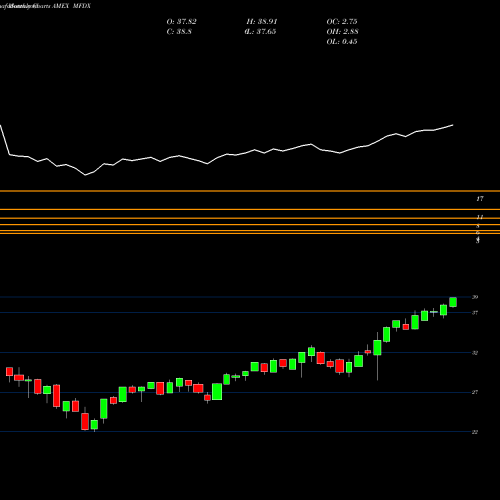Click the price axis label 27
This screenshot has height=500, width=500.
click(475, 392)
